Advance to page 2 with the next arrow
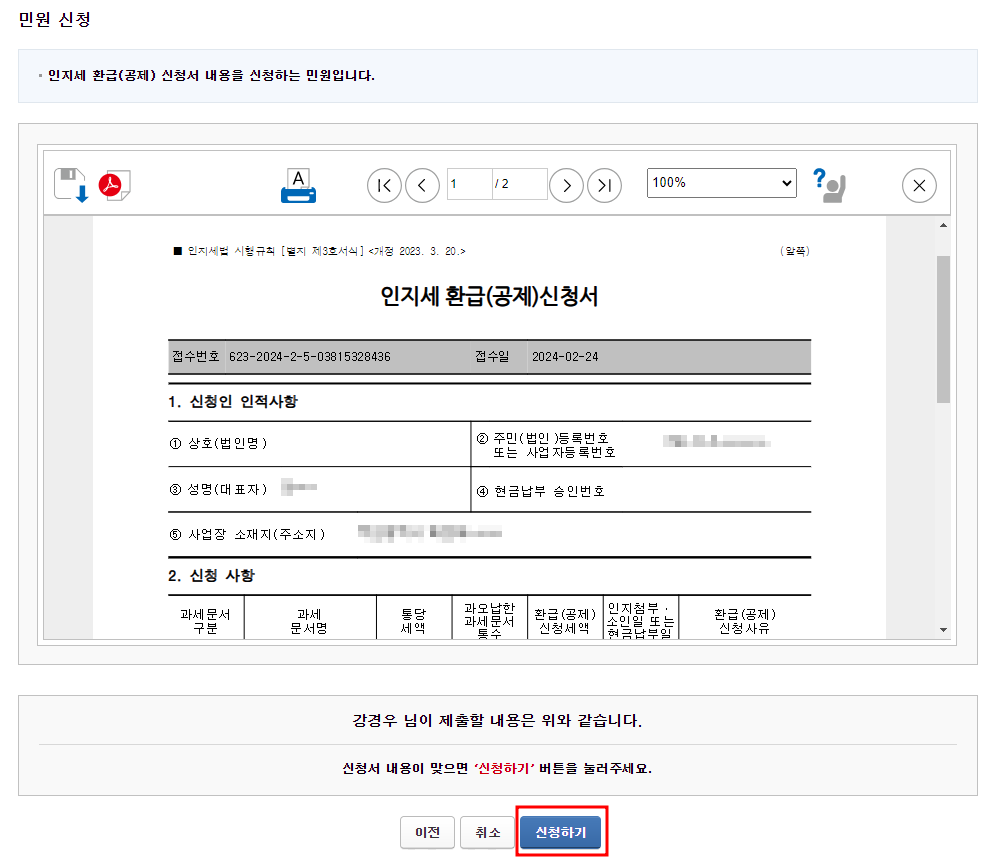This screenshot has width=990, height=863. [x=566, y=185]
